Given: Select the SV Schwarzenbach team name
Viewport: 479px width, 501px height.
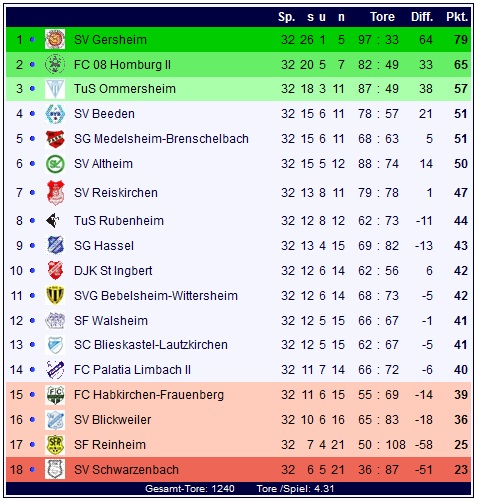Looking at the screenshot, I should coord(126,470).
